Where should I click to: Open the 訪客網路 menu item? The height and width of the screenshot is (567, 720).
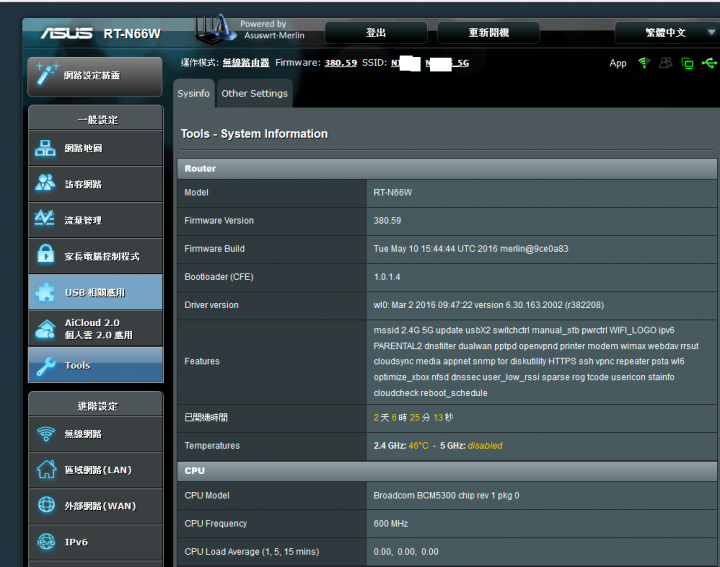coord(96,184)
